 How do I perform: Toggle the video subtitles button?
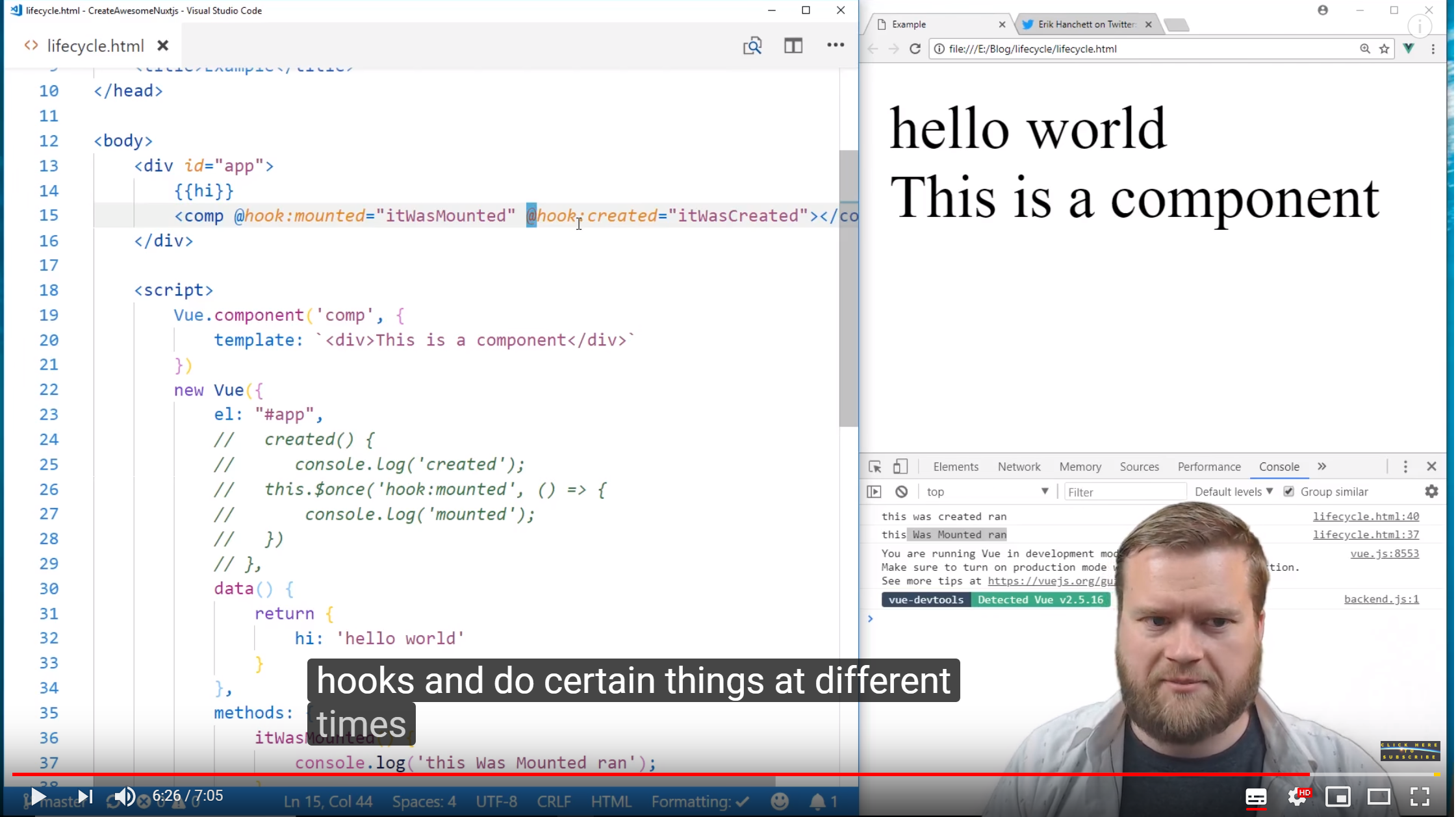(x=1255, y=797)
